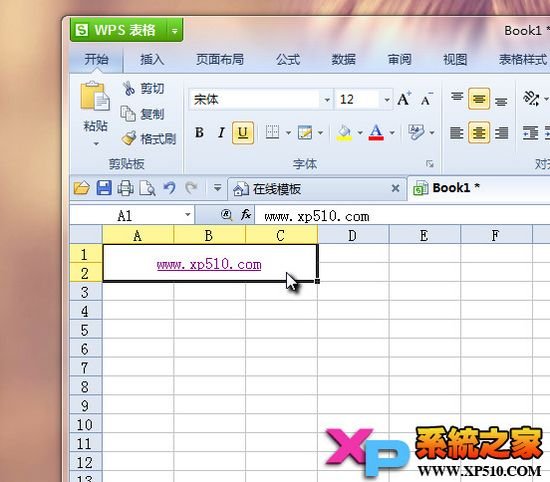Switch to 页面布局 tab

tap(220, 59)
